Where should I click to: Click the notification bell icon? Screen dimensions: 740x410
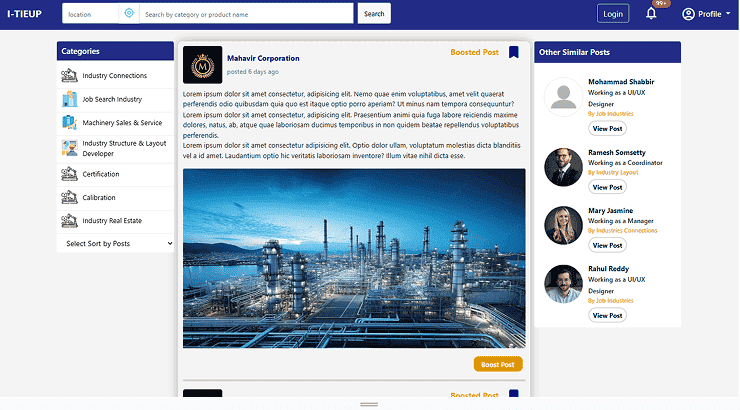click(x=651, y=14)
